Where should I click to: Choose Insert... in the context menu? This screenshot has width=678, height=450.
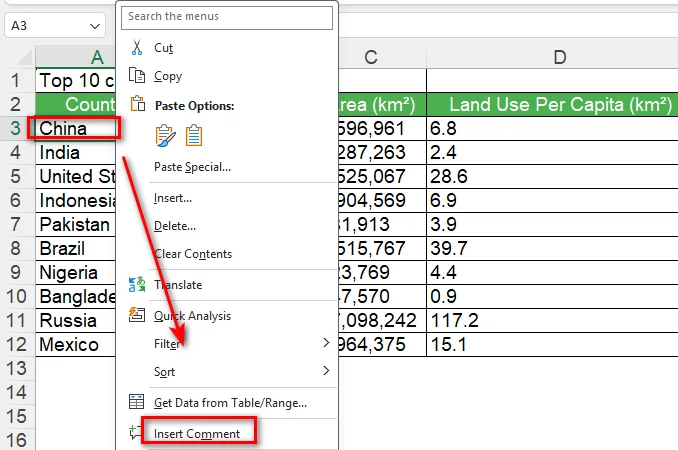tap(173, 198)
